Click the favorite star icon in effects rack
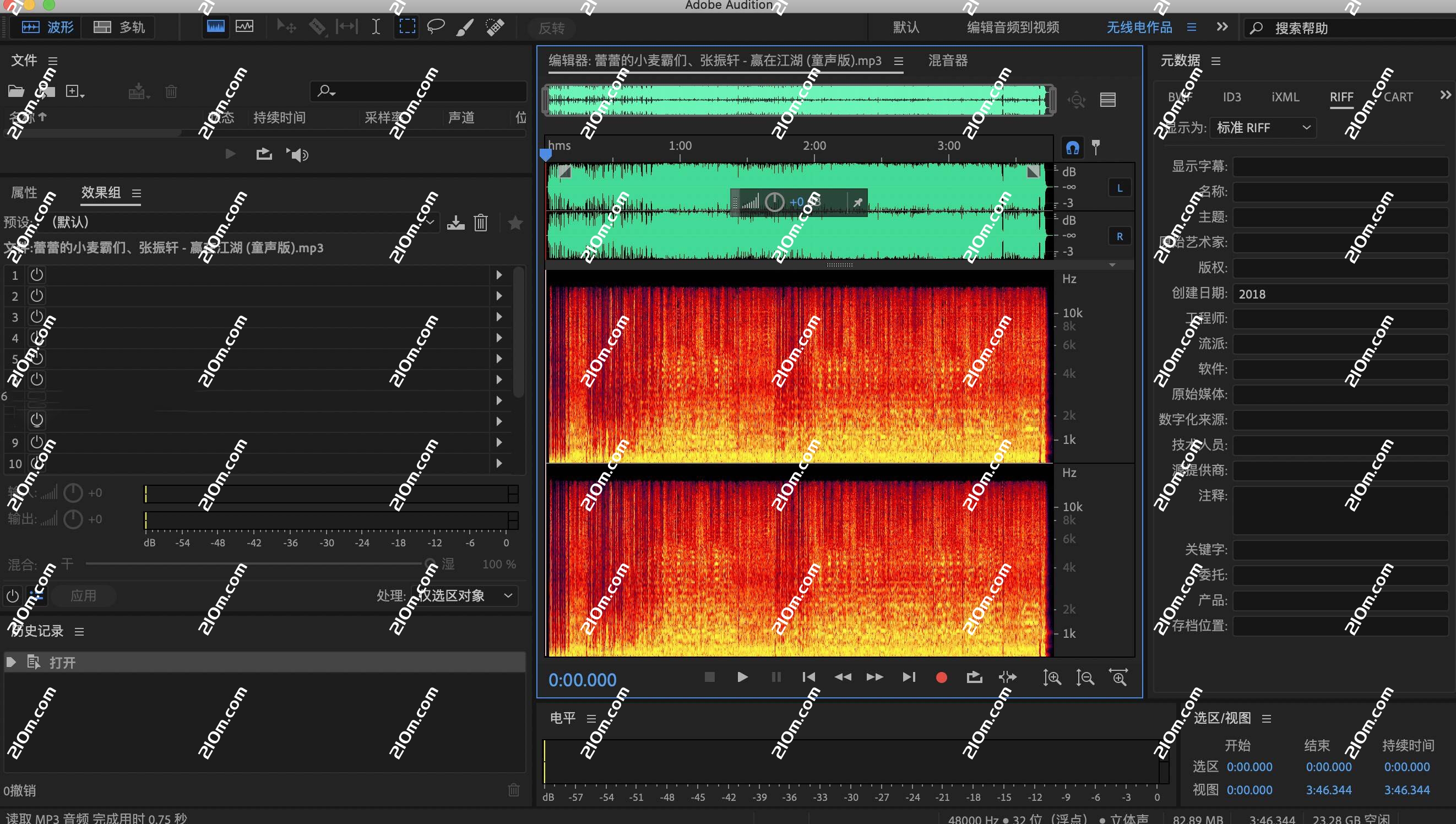This screenshot has height=824, width=1456. click(x=515, y=223)
